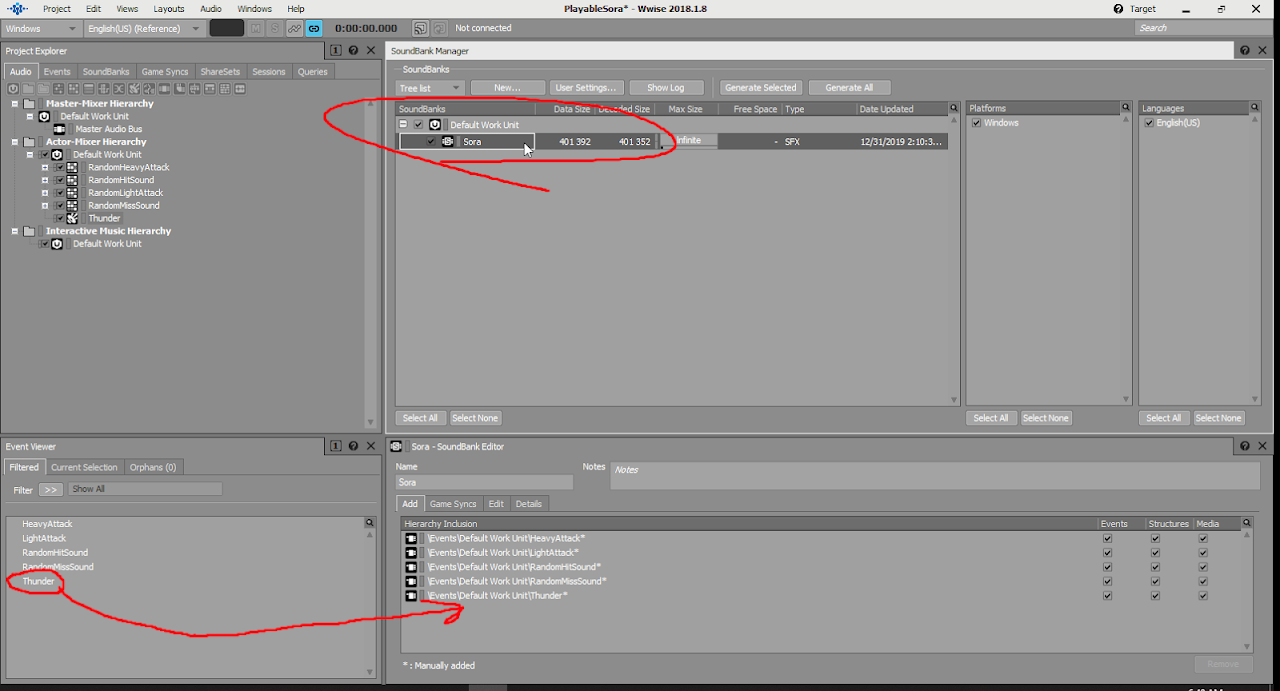Click the Wwise logo icon in menu bar
Viewport: 1280px width, 691px height.
17,8
